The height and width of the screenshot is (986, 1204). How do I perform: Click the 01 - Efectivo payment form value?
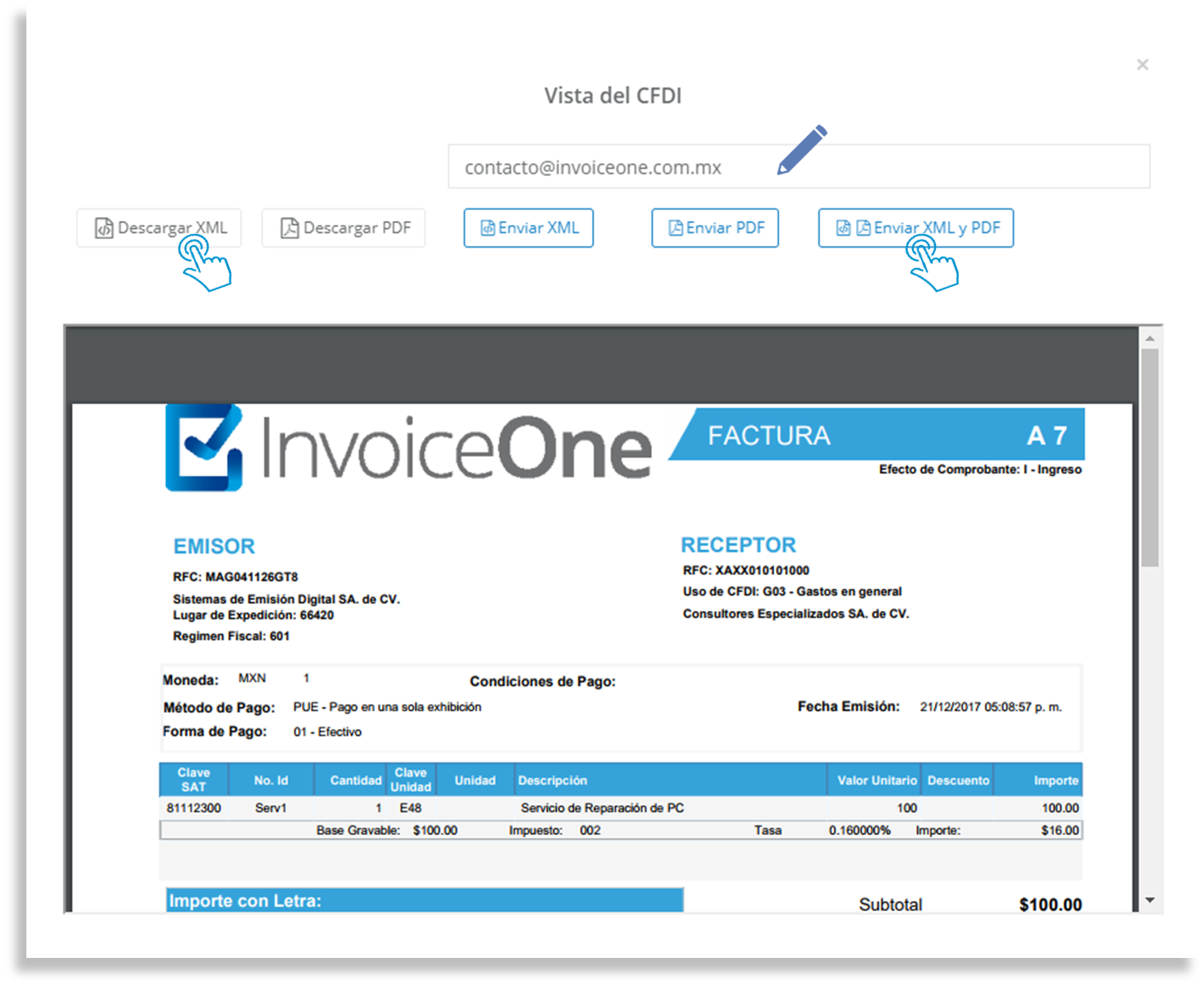[x=328, y=732]
